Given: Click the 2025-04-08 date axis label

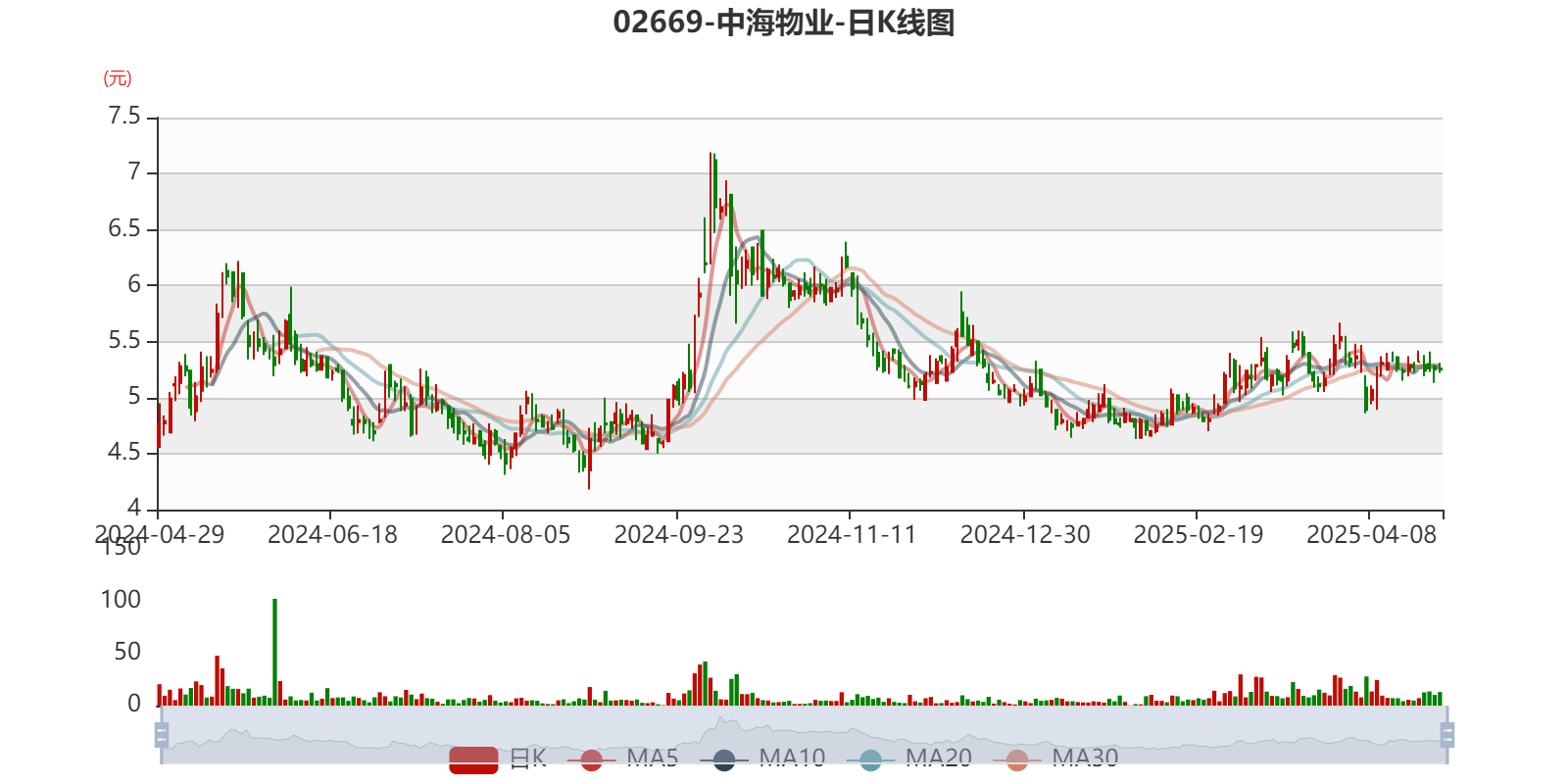Looking at the screenshot, I should (x=1371, y=534).
